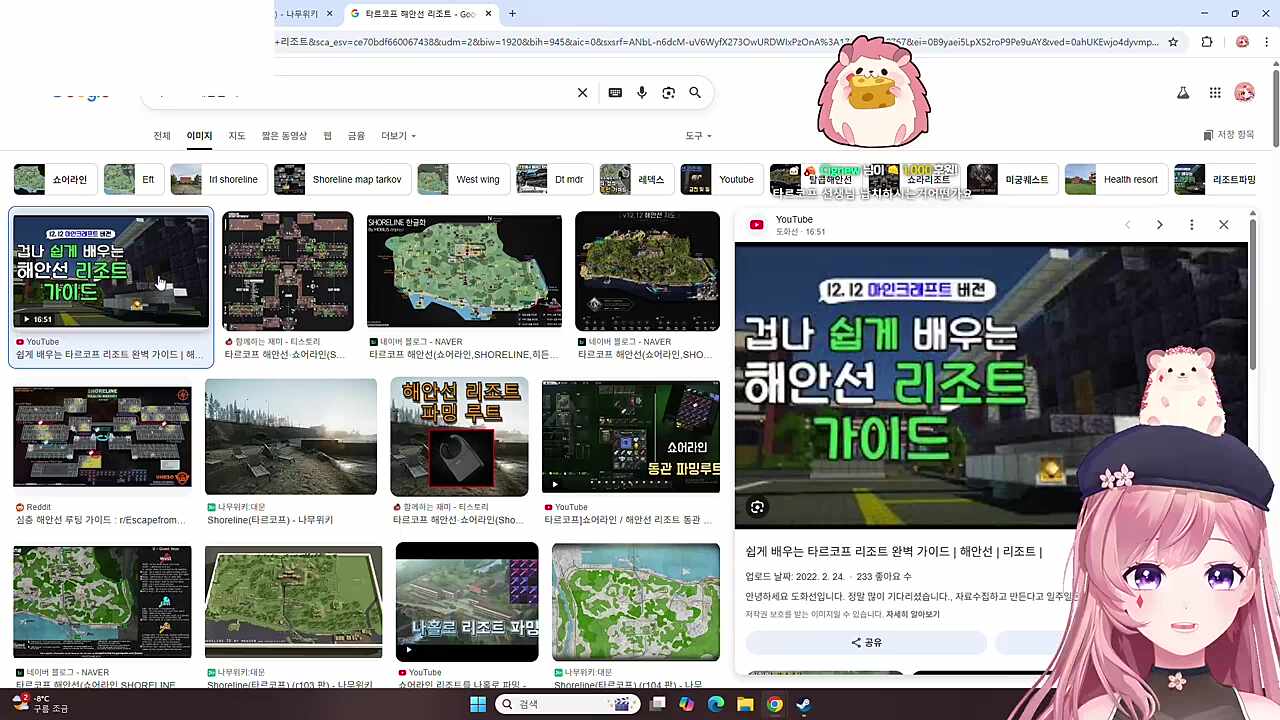Open Chrome extensions puzzle icon
This screenshot has width=1280, height=720.
click(x=1207, y=42)
